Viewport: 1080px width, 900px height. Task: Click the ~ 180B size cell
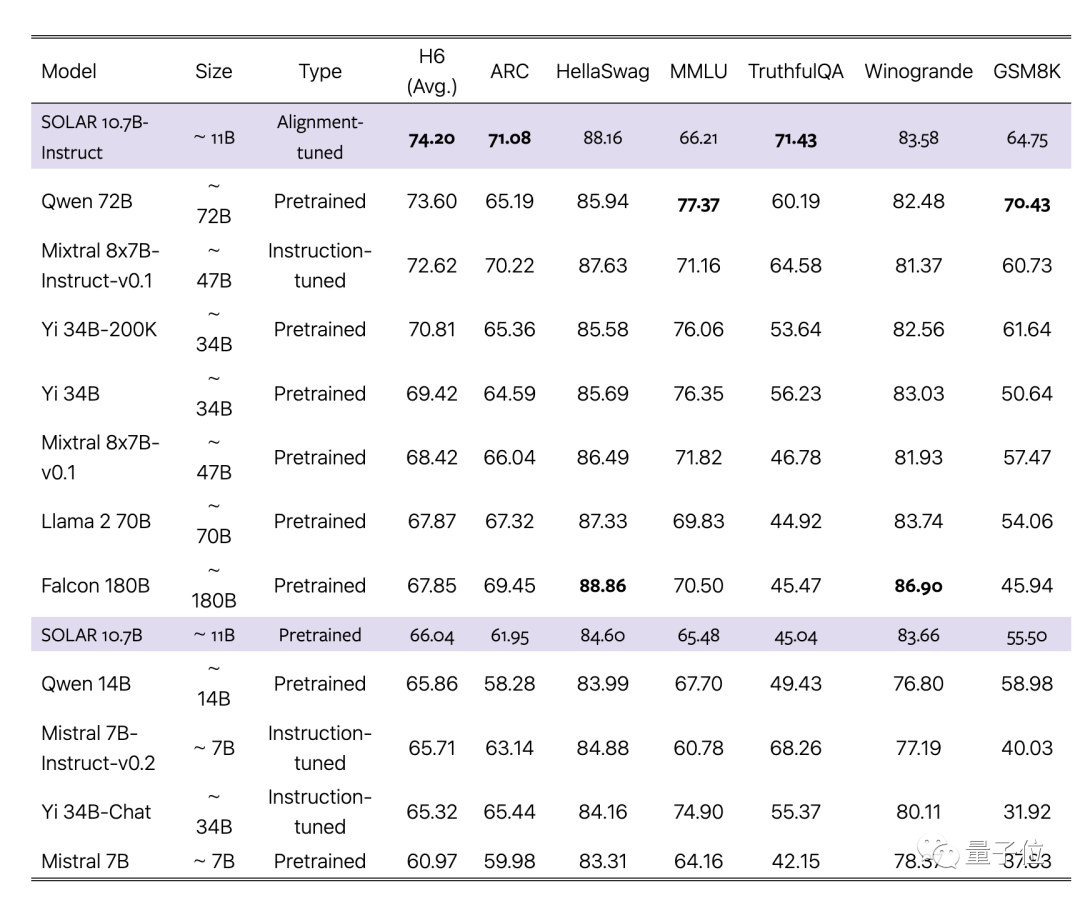(213, 585)
